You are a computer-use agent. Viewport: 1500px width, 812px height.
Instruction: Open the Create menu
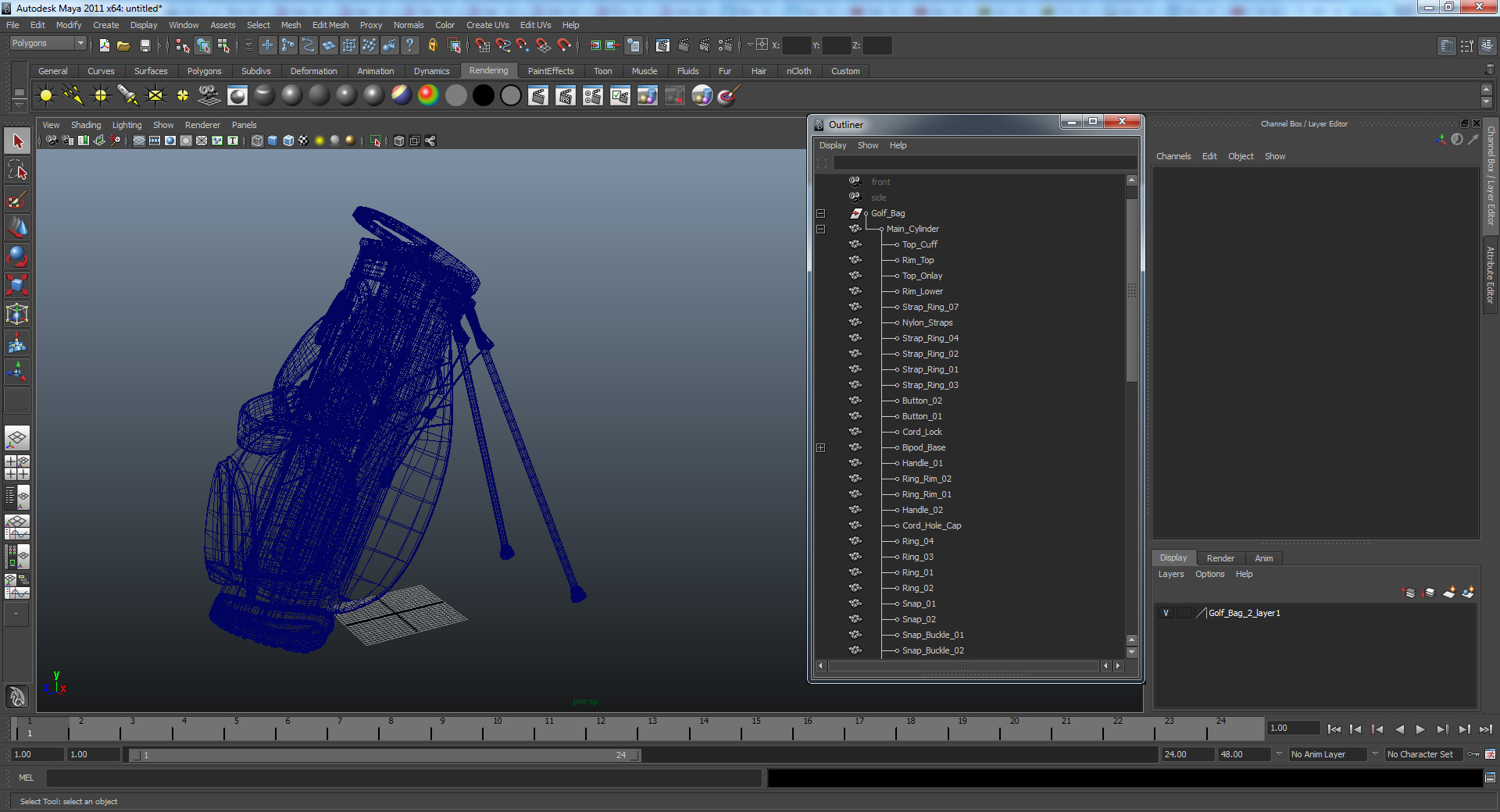(105, 25)
